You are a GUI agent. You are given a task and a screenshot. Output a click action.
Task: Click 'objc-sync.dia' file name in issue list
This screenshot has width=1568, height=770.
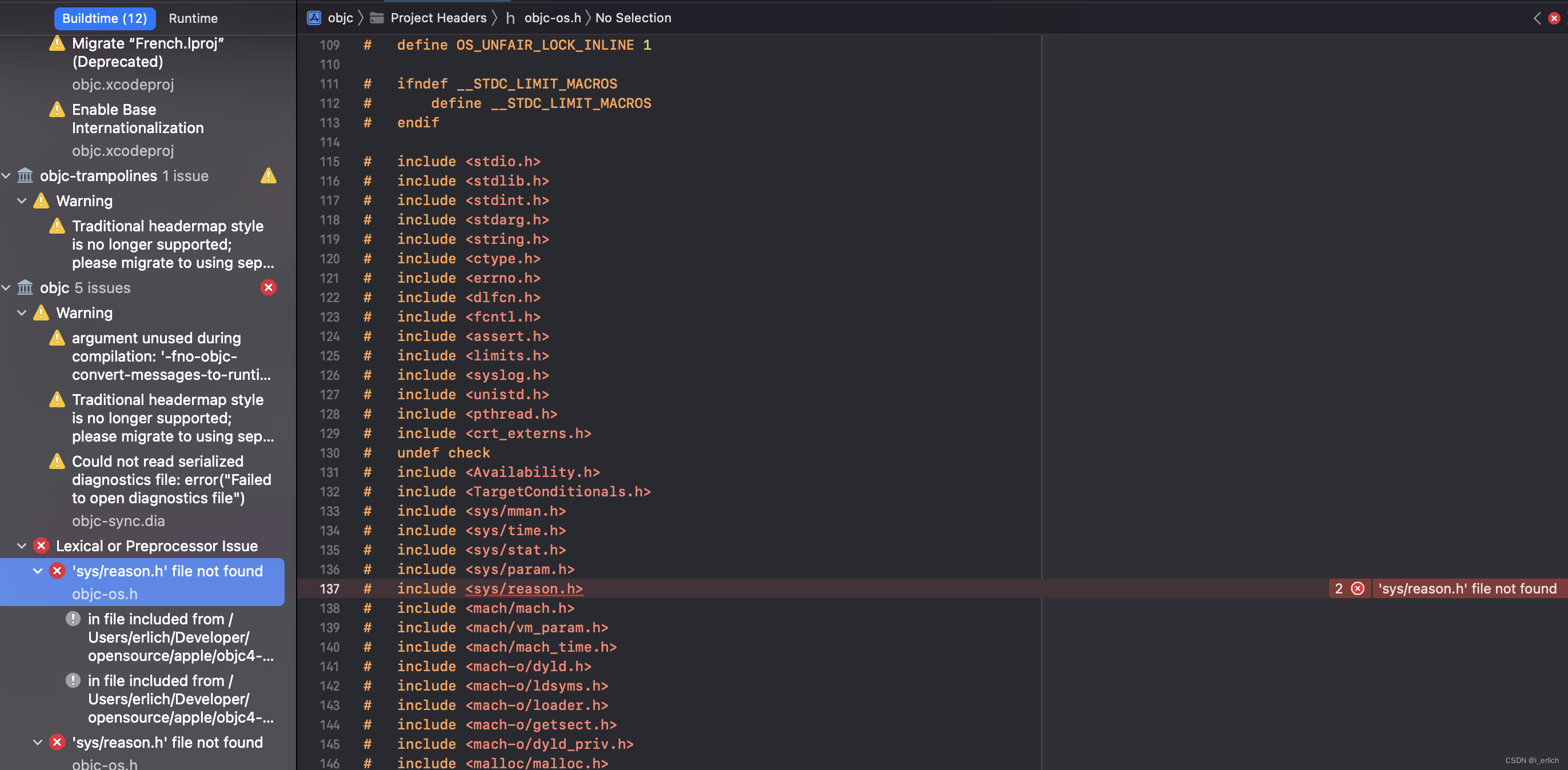(118, 521)
